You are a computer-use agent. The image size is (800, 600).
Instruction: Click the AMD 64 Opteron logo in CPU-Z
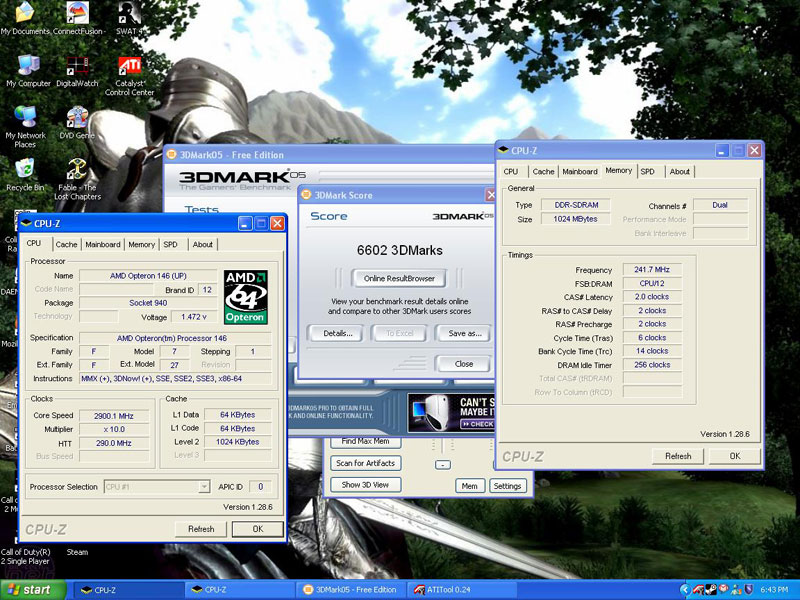(x=246, y=297)
